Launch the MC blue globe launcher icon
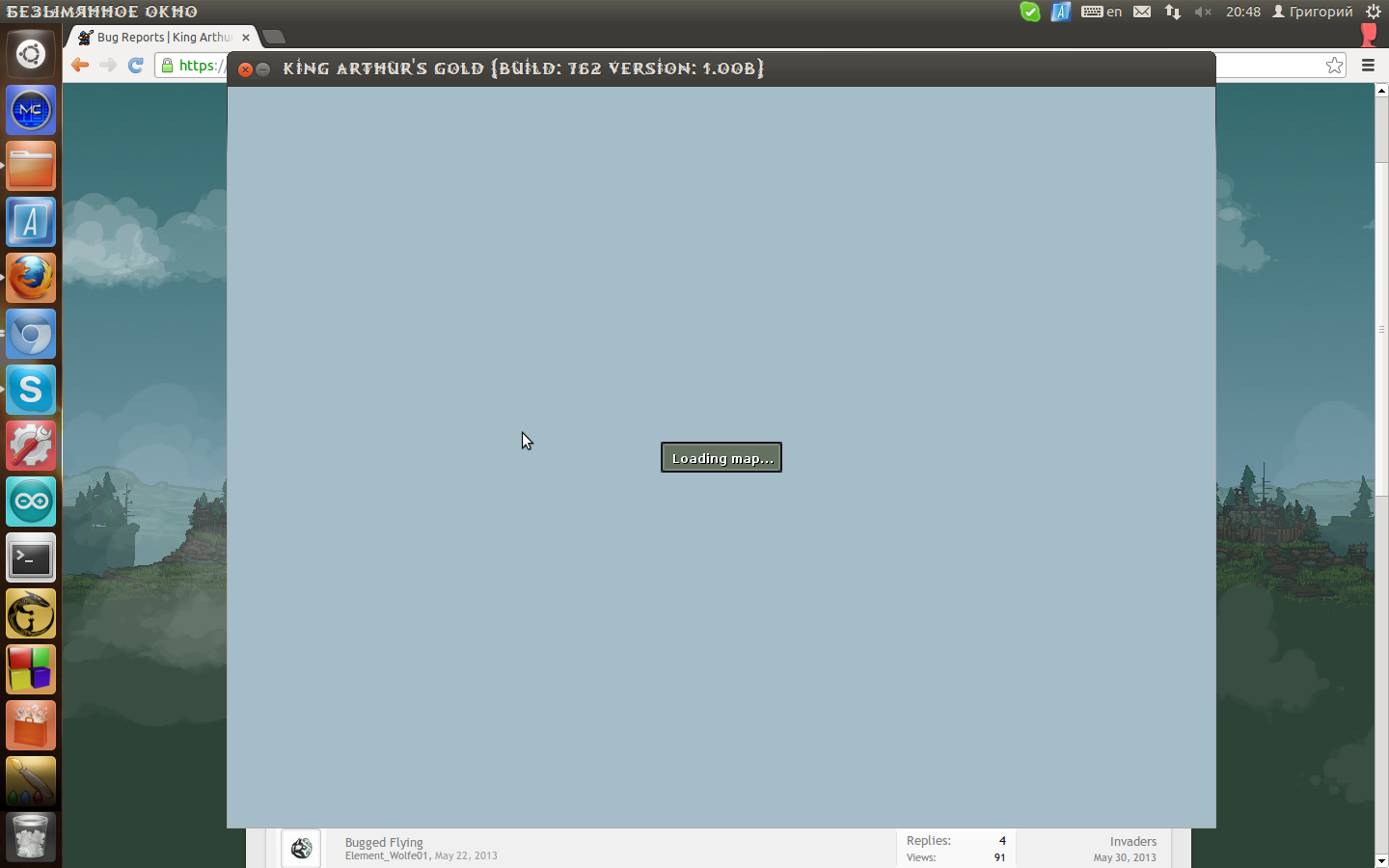1389x868 pixels. click(x=31, y=110)
